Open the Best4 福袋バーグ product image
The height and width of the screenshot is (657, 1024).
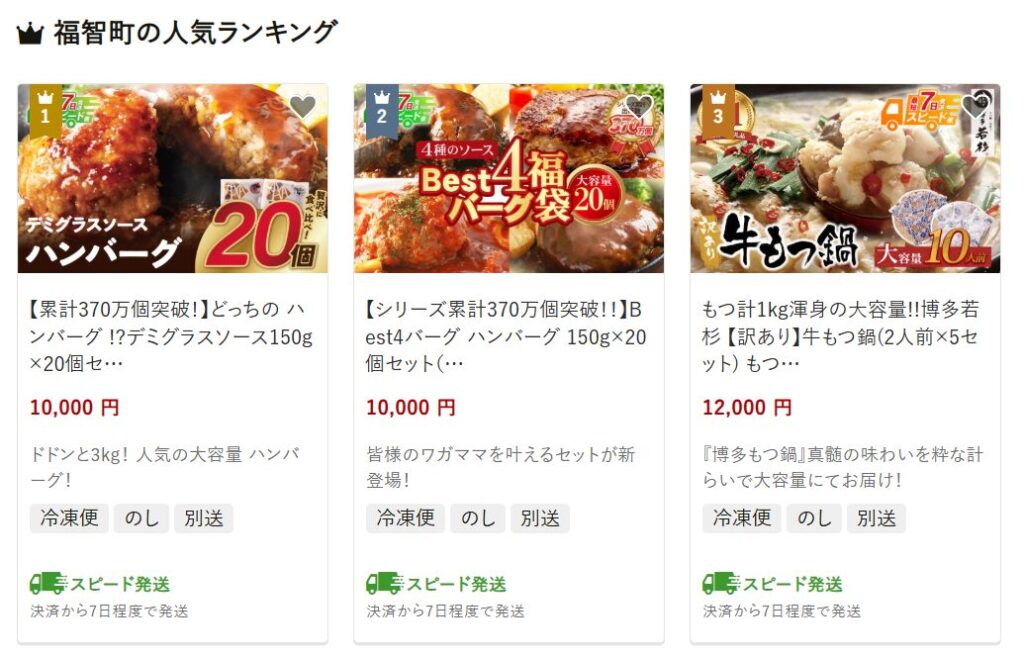[x=509, y=178]
